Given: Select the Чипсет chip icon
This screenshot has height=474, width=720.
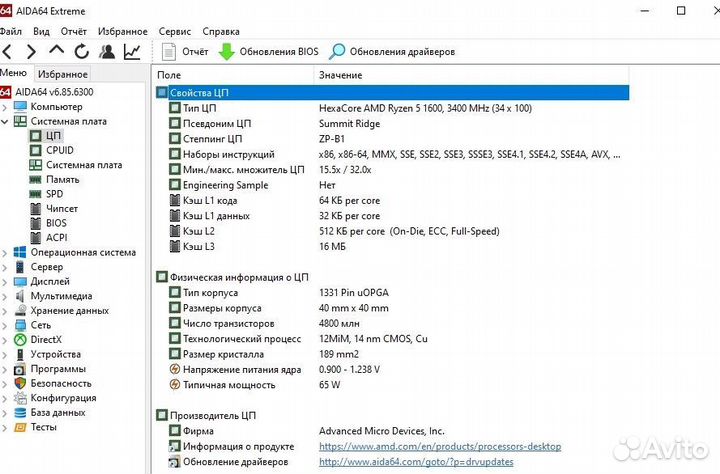Looking at the screenshot, I should [35, 209].
